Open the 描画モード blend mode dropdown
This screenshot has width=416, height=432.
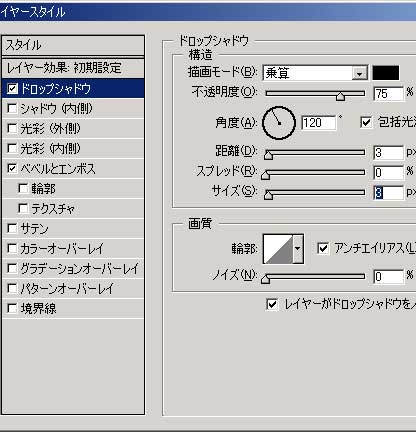(359, 73)
